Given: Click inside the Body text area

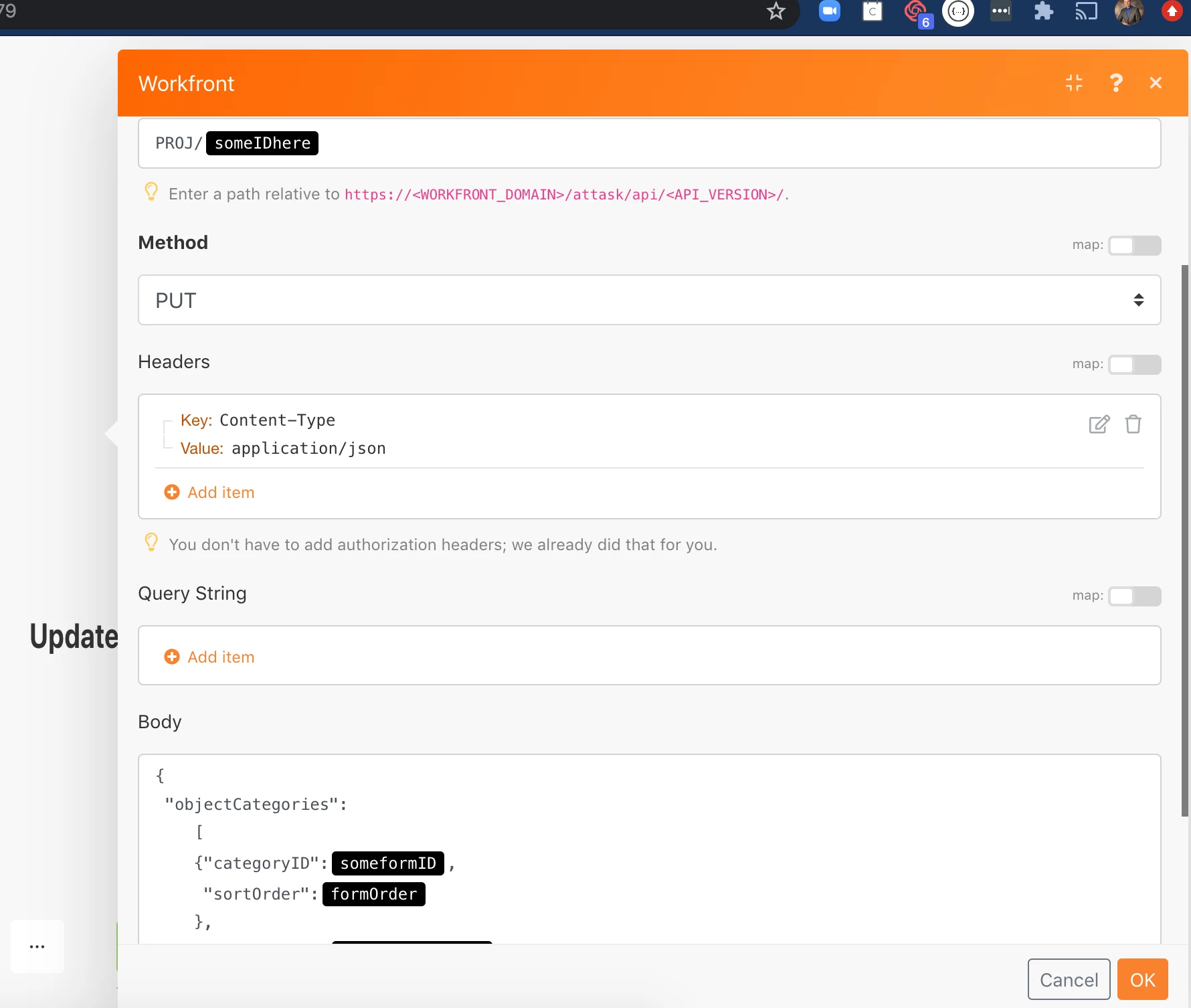Looking at the screenshot, I should pyautogui.click(x=649, y=849).
